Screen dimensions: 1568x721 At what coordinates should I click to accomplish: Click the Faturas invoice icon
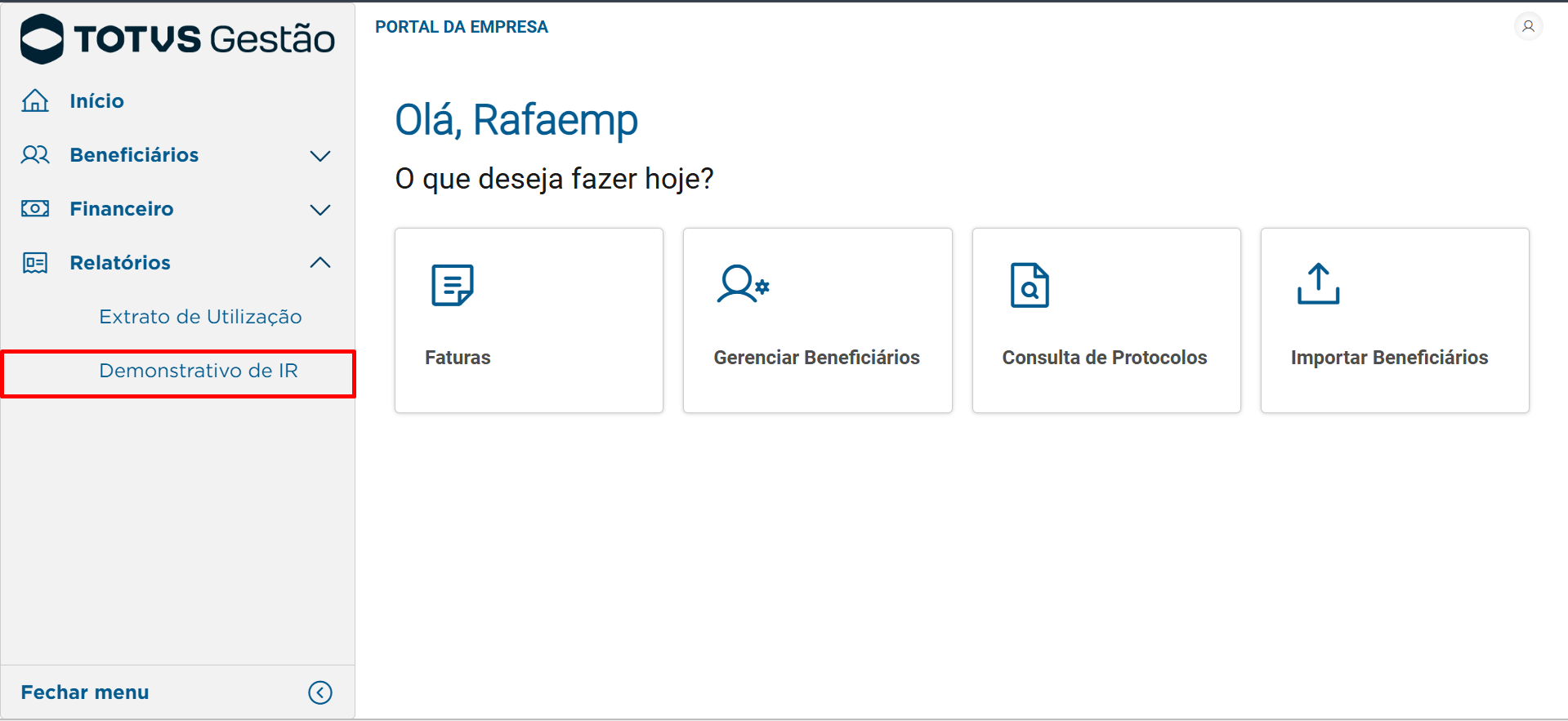point(453,285)
